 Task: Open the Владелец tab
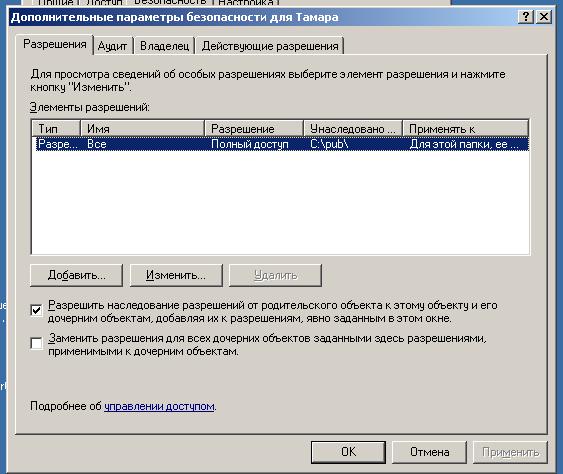tap(164, 46)
